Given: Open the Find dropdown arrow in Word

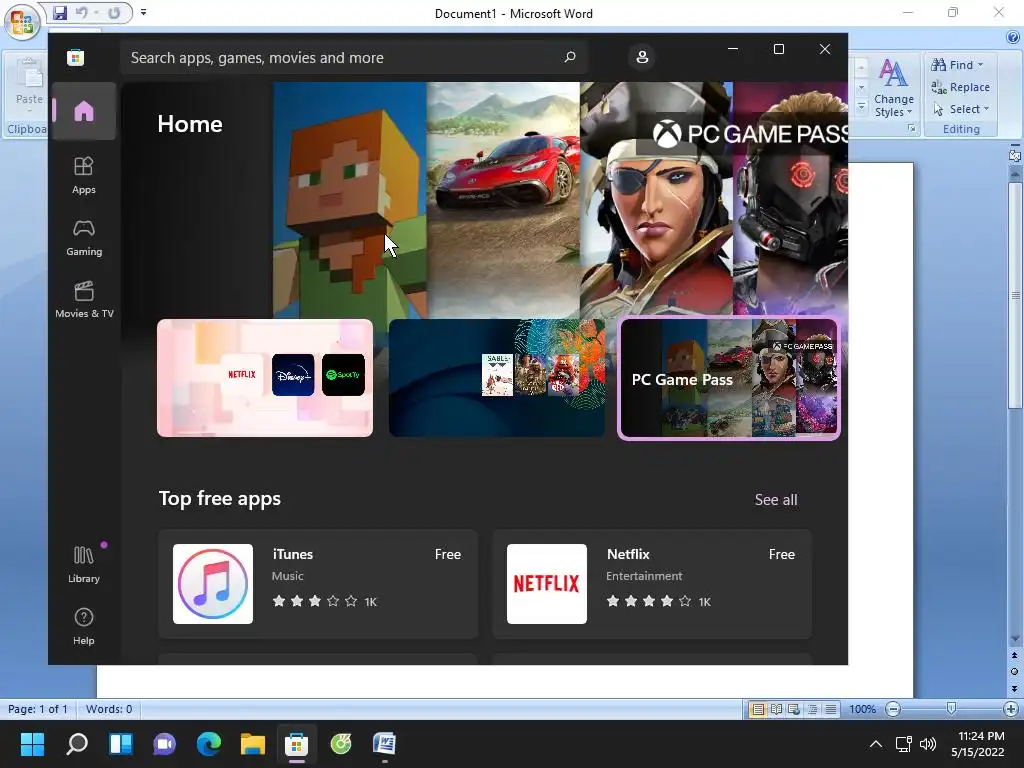Looking at the screenshot, I should coord(980,65).
